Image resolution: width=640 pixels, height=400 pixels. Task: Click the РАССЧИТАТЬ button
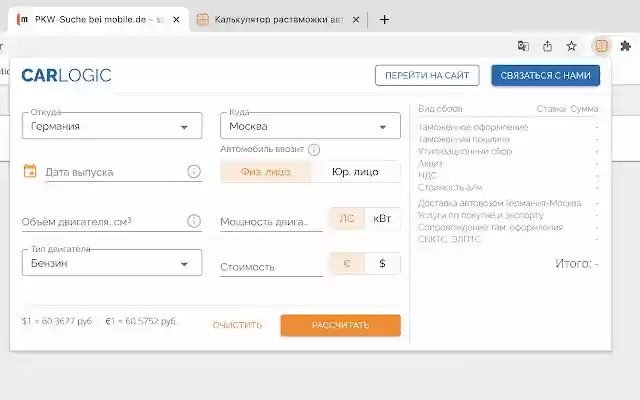point(340,325)
